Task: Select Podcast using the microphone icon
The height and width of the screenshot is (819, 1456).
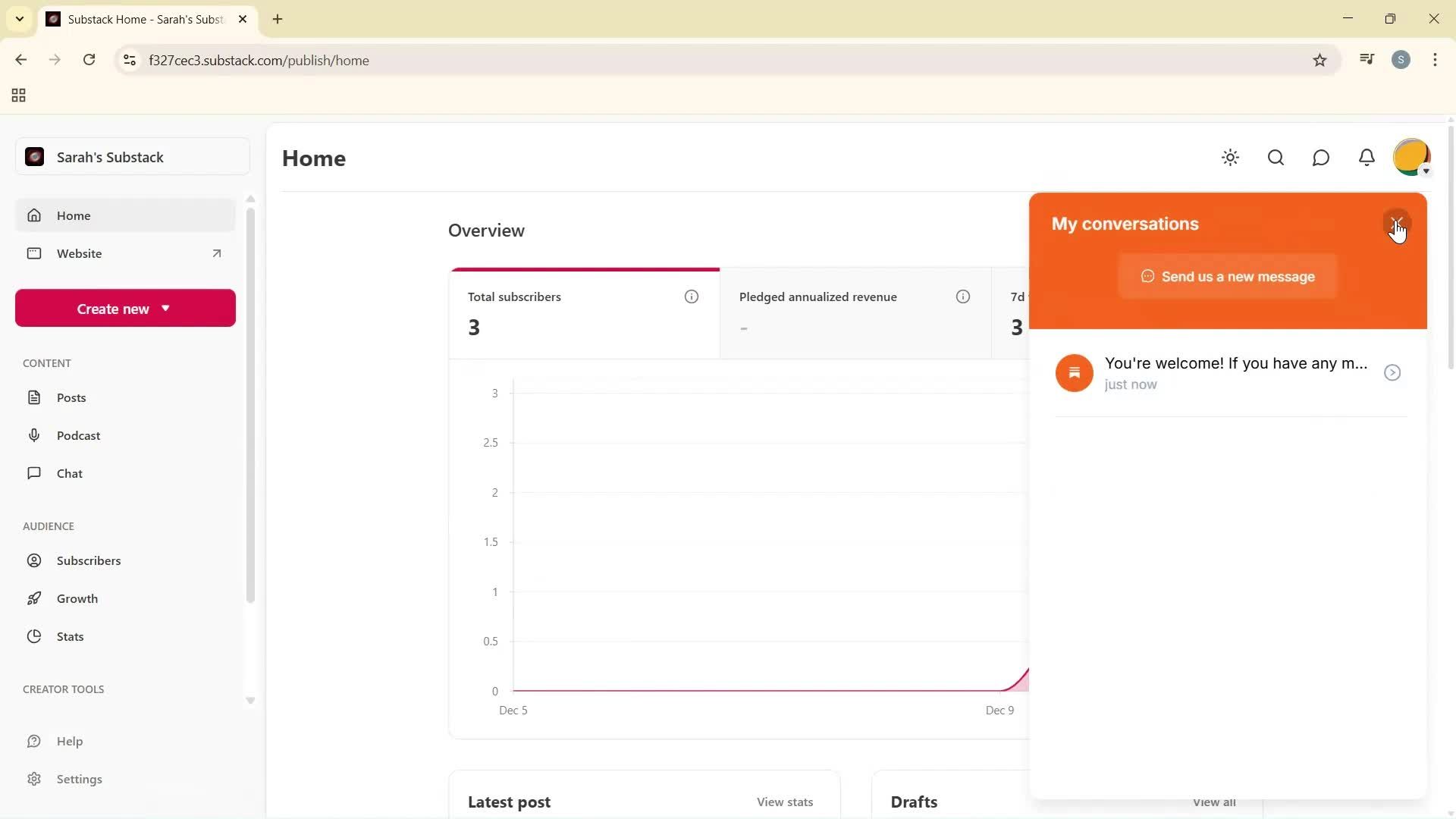Action: (x=35, y=435)
